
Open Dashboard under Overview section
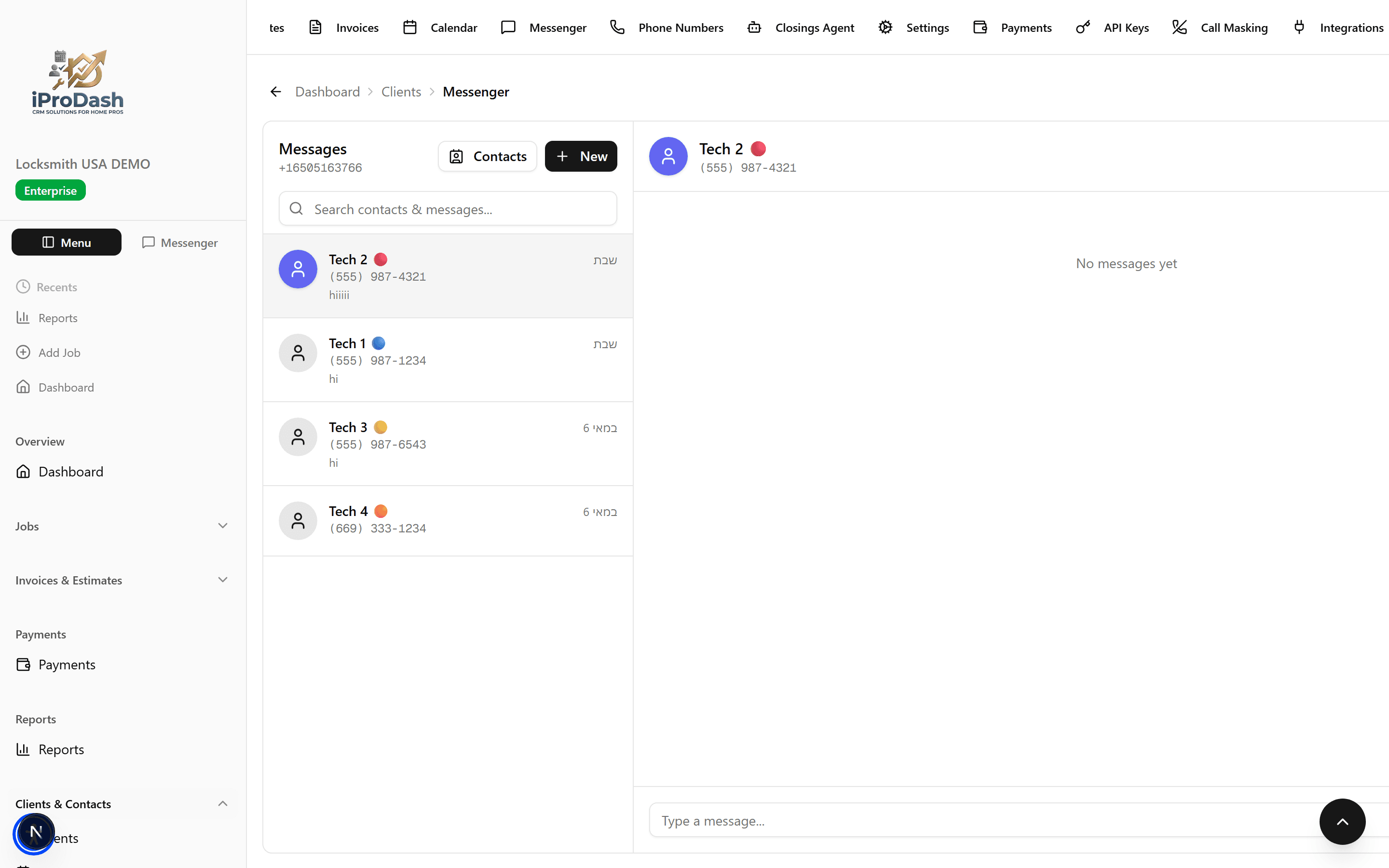60,471
